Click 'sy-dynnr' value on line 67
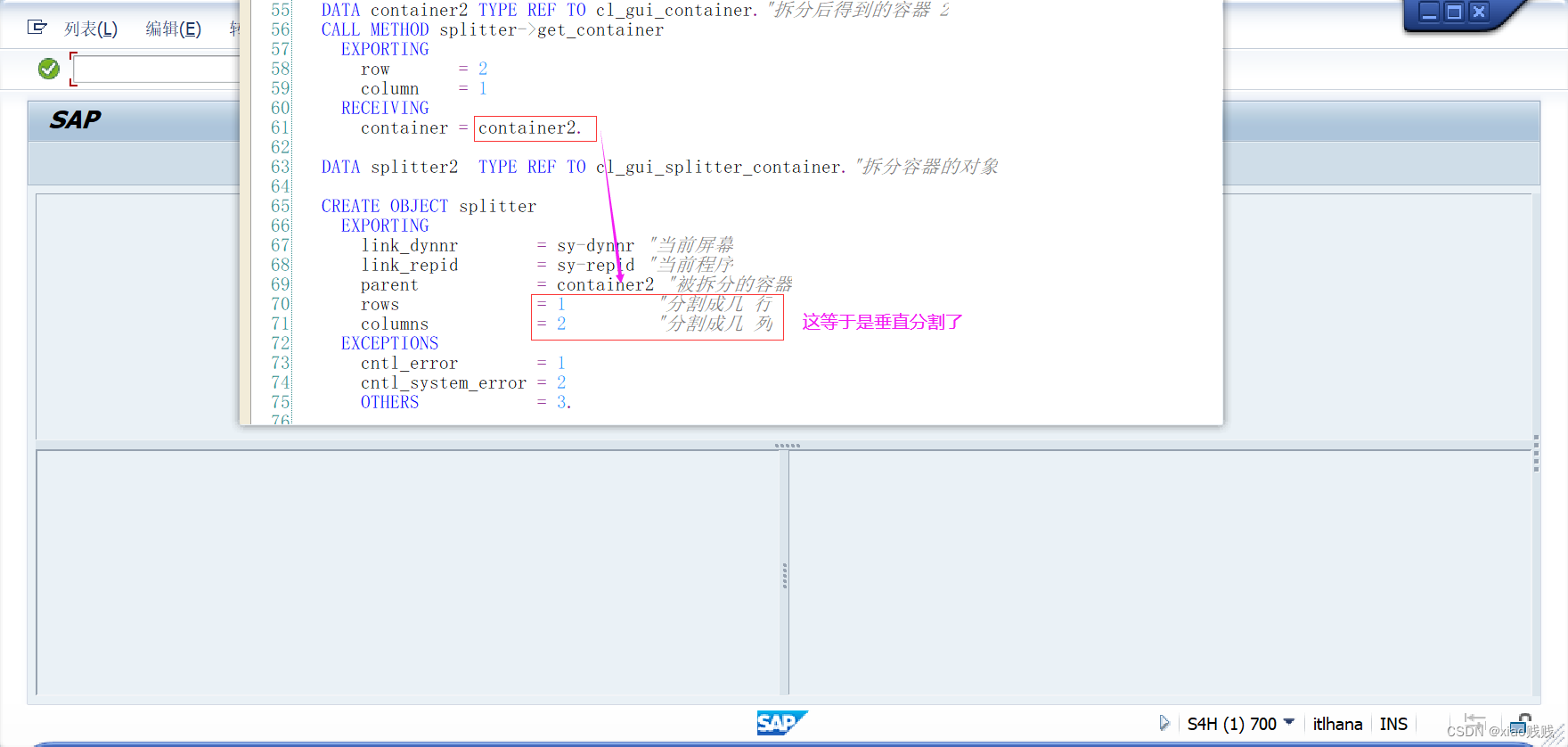 pos(596,245)
